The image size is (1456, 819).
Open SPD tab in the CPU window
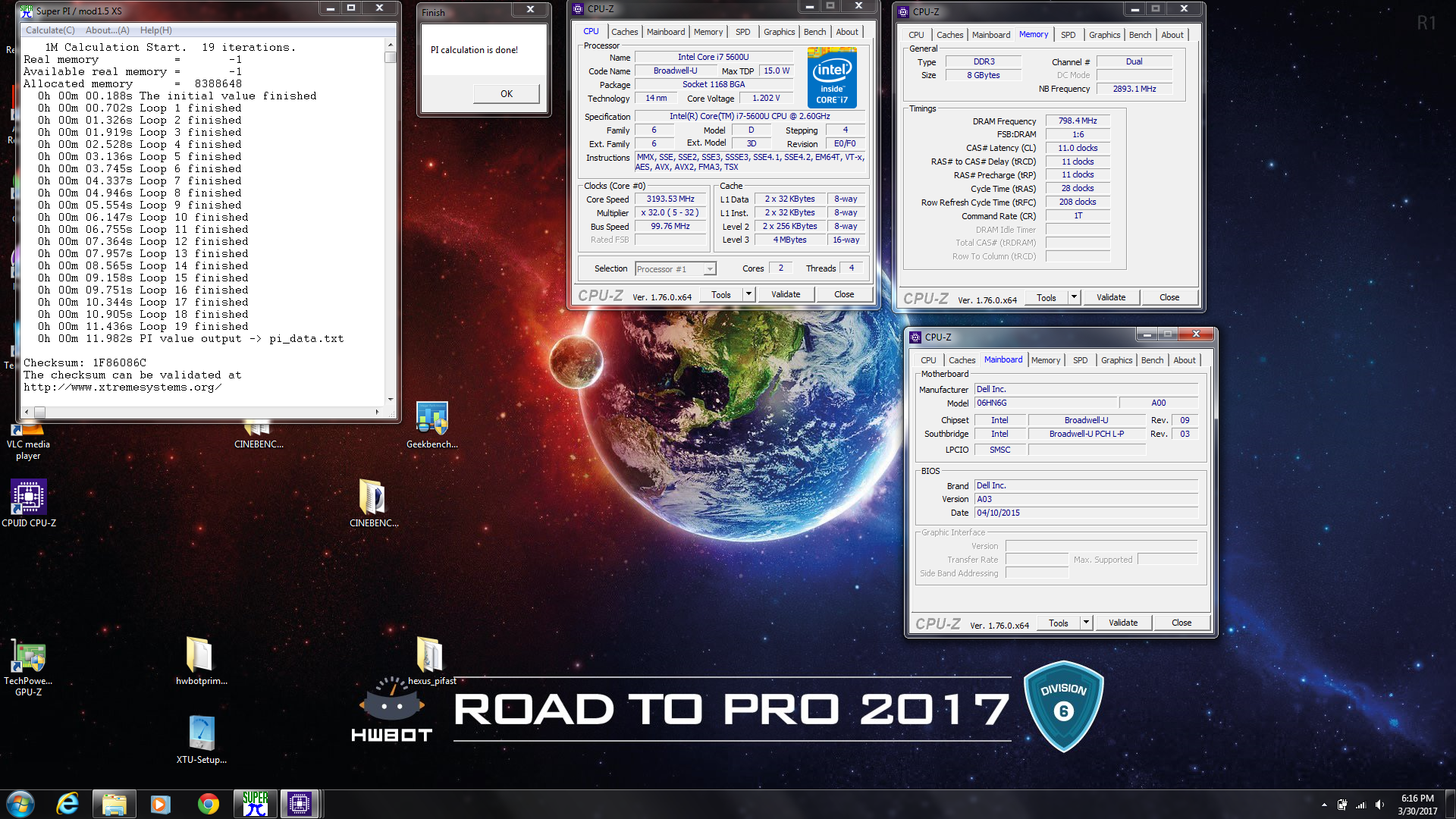click(743, 32)
